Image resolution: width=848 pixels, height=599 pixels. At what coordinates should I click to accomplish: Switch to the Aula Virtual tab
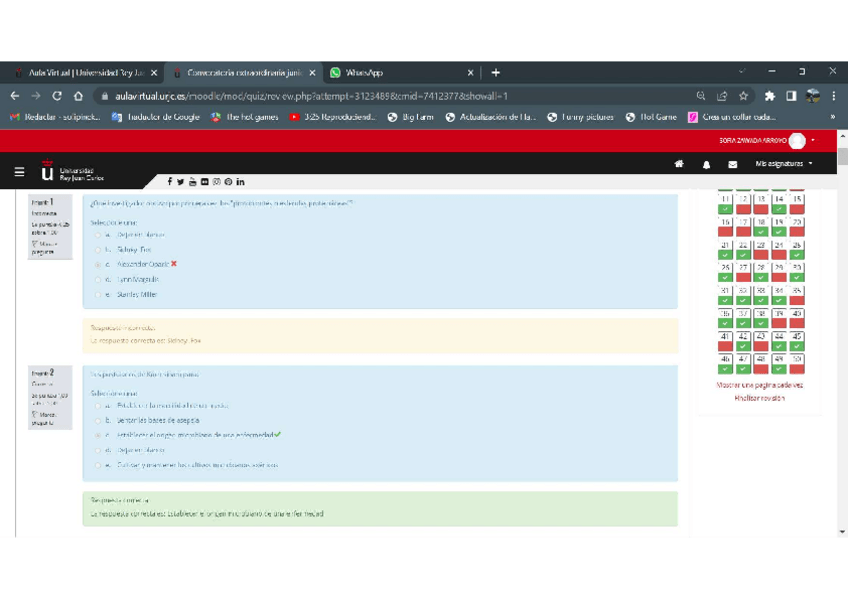tap(85, 73)
